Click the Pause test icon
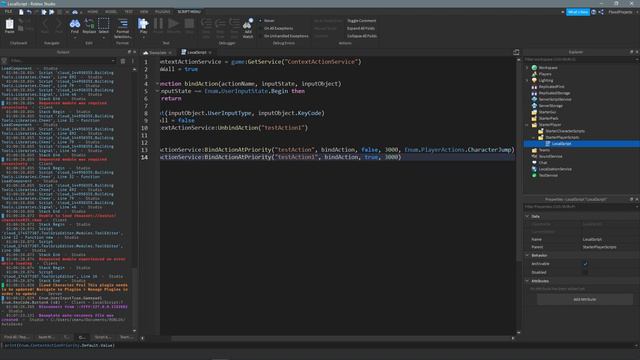640x360 pixels. [x=158, y=25]
